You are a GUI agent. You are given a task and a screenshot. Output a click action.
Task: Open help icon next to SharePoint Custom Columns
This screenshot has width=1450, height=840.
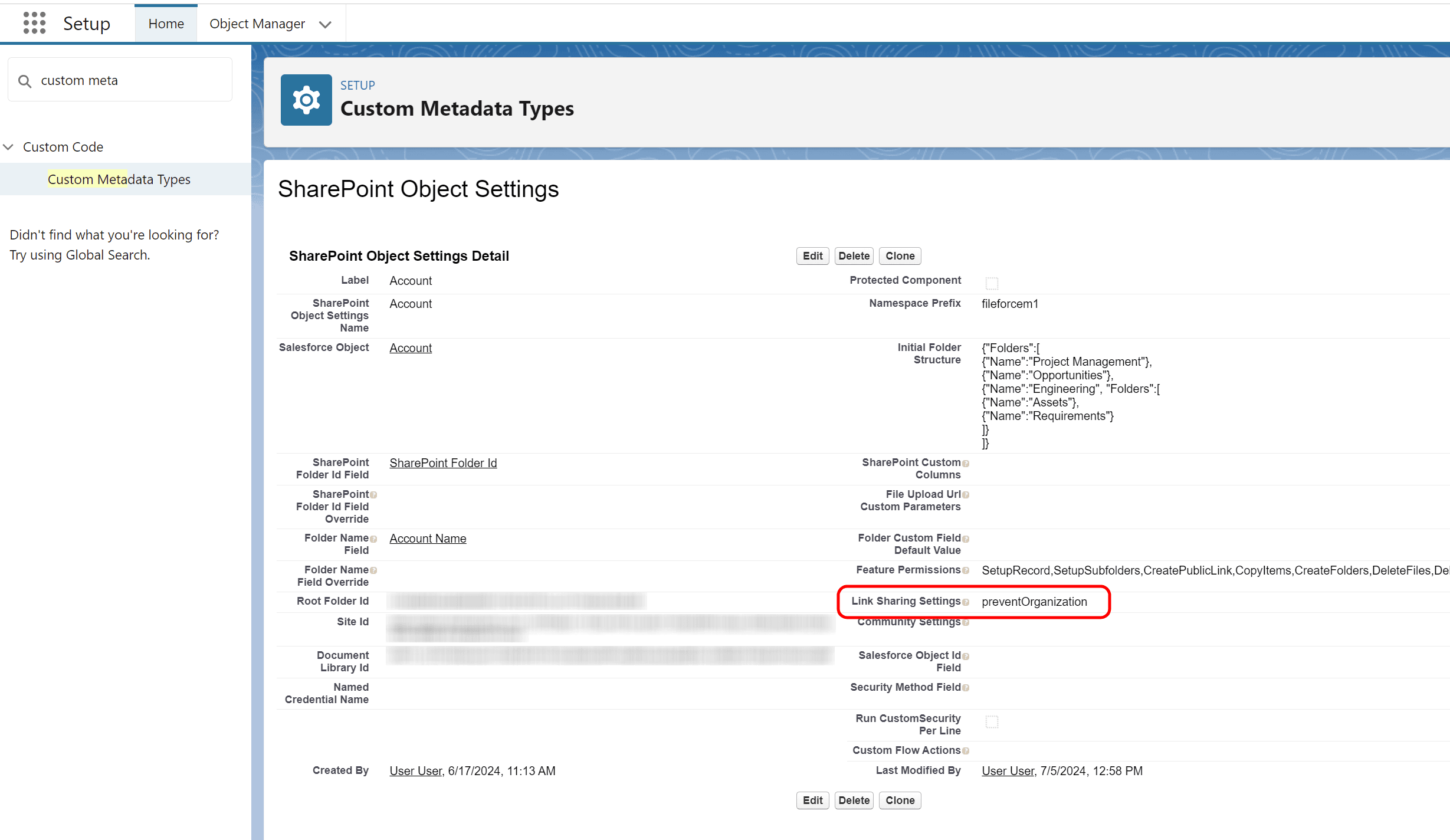click(x=967, y=463)
